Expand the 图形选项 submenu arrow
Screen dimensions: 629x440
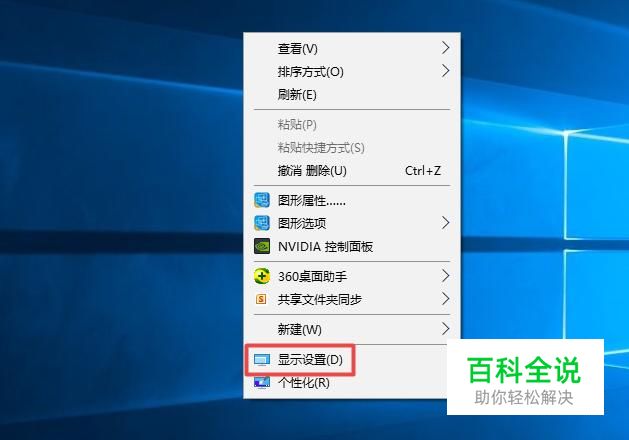445,223
